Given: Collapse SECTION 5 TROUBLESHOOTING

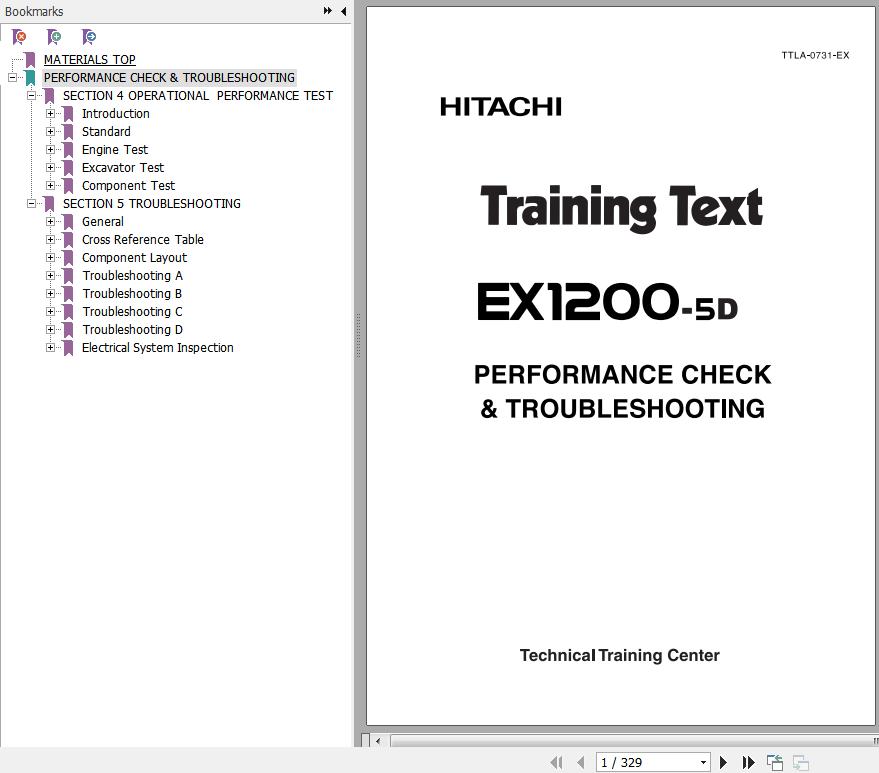Looking at the screenshot, I should (31, 203).
